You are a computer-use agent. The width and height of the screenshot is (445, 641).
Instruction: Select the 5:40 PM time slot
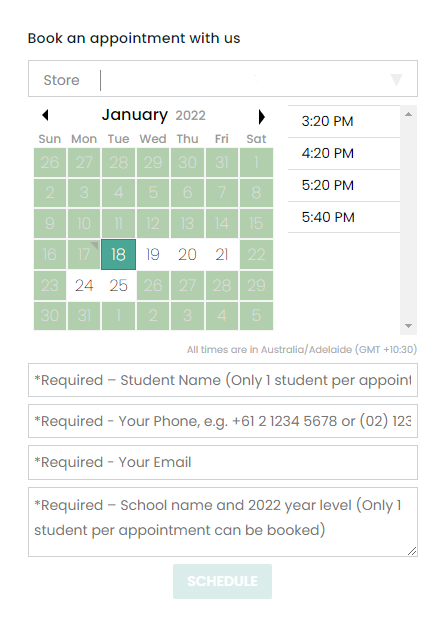(344, 217)
